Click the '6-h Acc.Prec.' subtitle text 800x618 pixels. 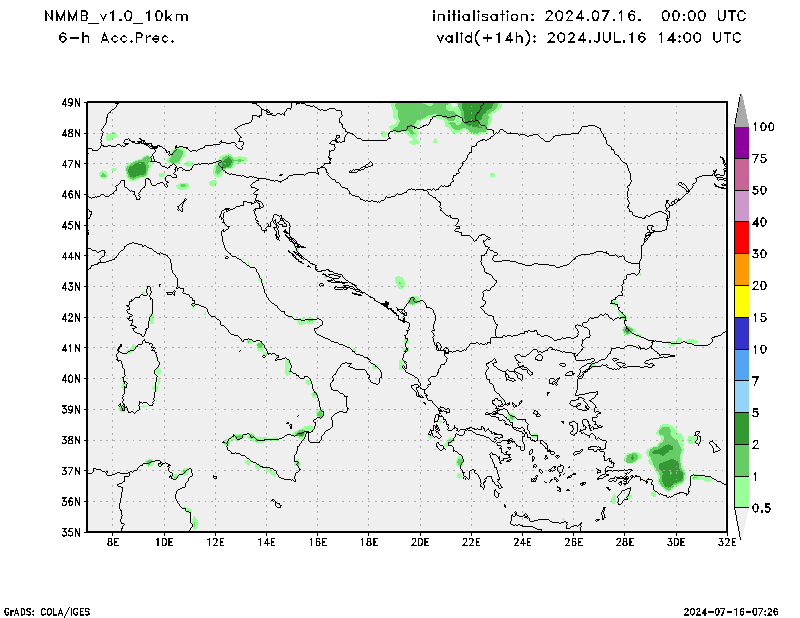tap(117, 38)
